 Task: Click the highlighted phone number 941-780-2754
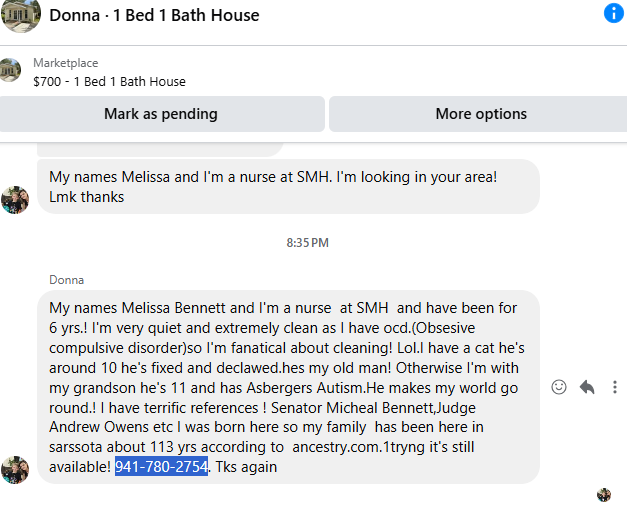click(x=162, y=467)
